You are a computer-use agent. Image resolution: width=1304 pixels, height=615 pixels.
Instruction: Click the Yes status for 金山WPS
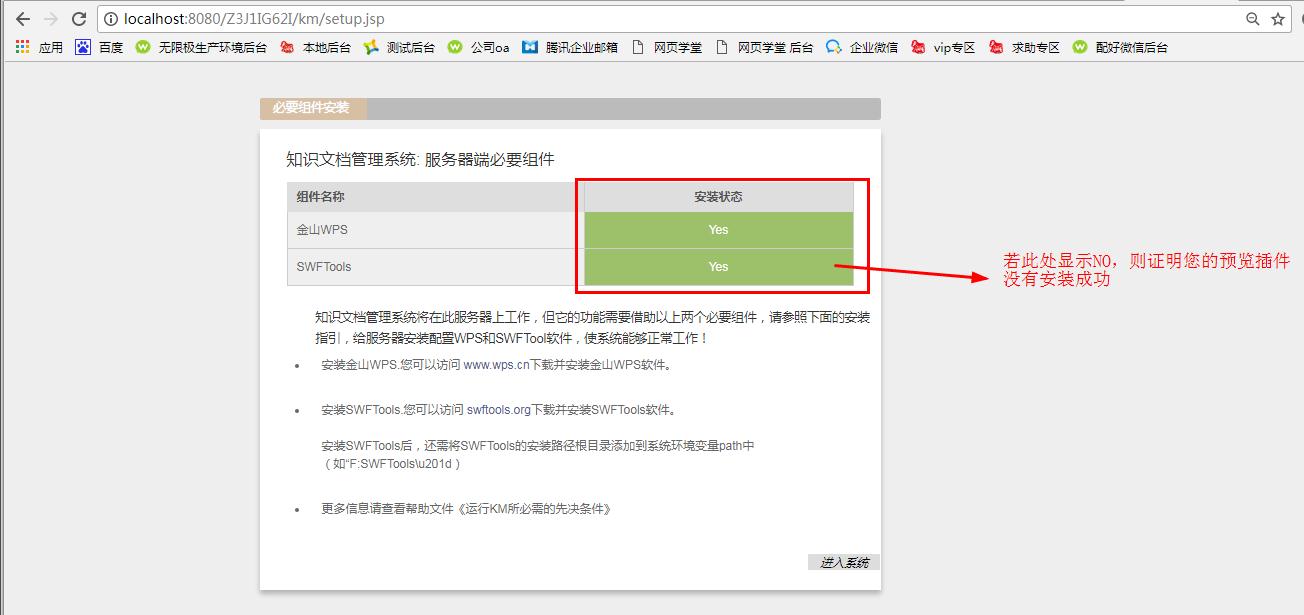click(x=719, y=230)
